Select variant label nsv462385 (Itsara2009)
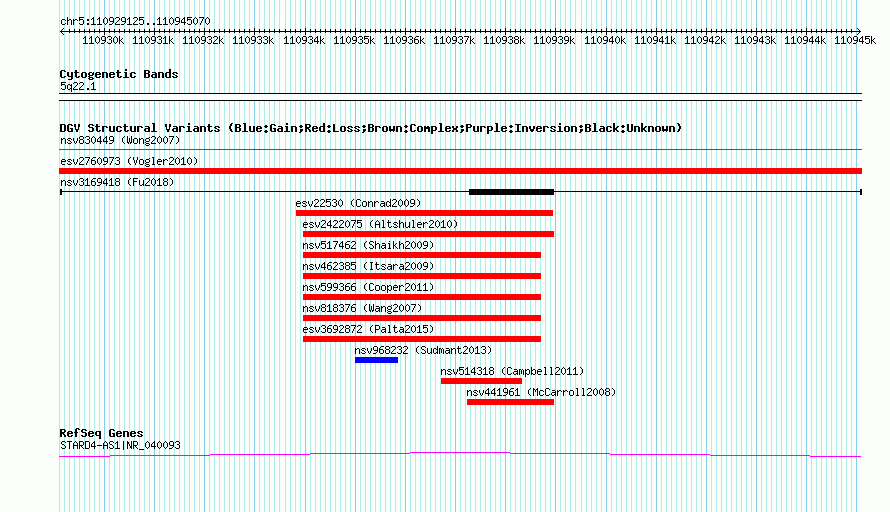Screen dimensions: 890x512 [x=368, y=266]
